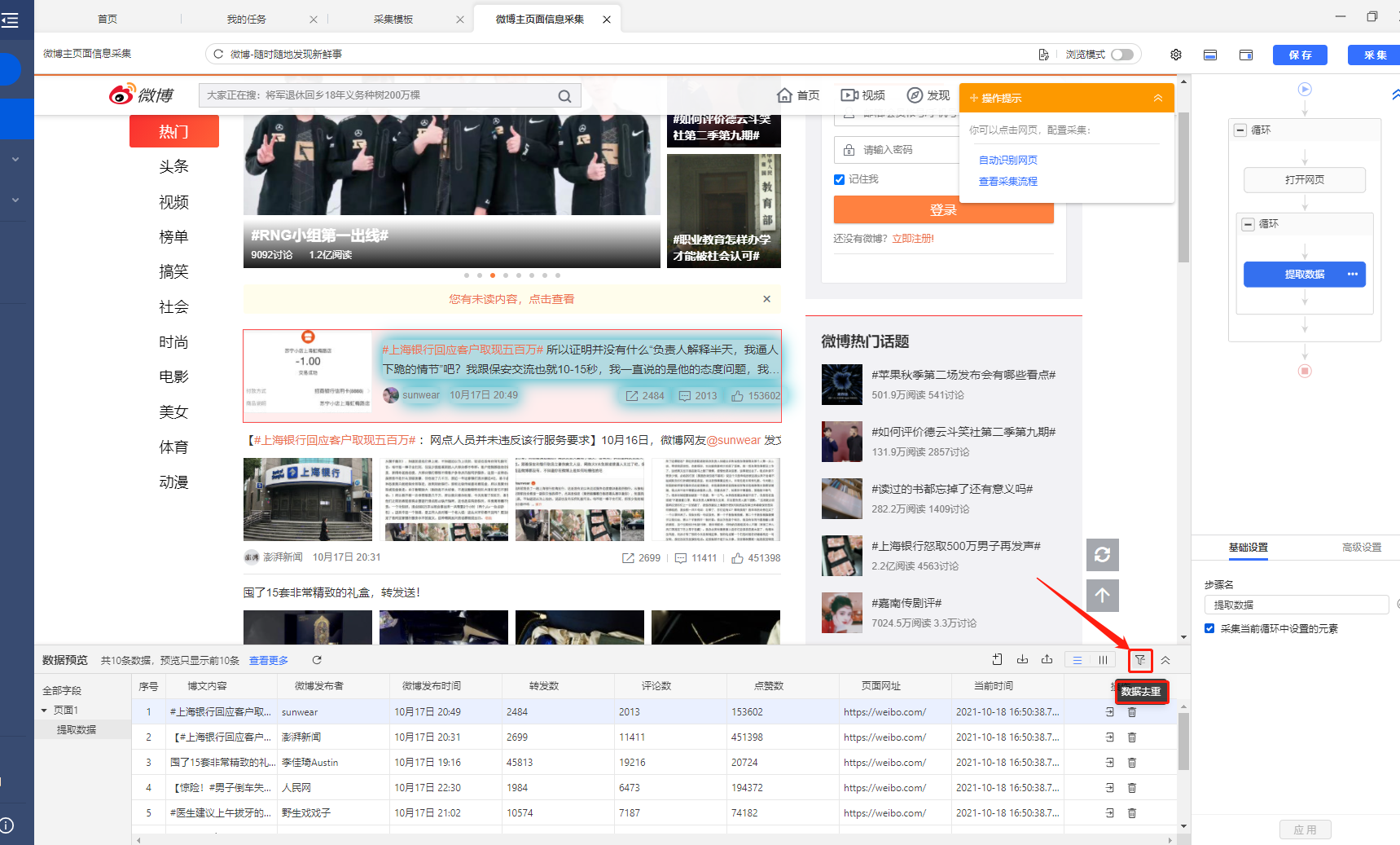
Task: Click the 自动识别网页 link
Action: click(1008, 161)
